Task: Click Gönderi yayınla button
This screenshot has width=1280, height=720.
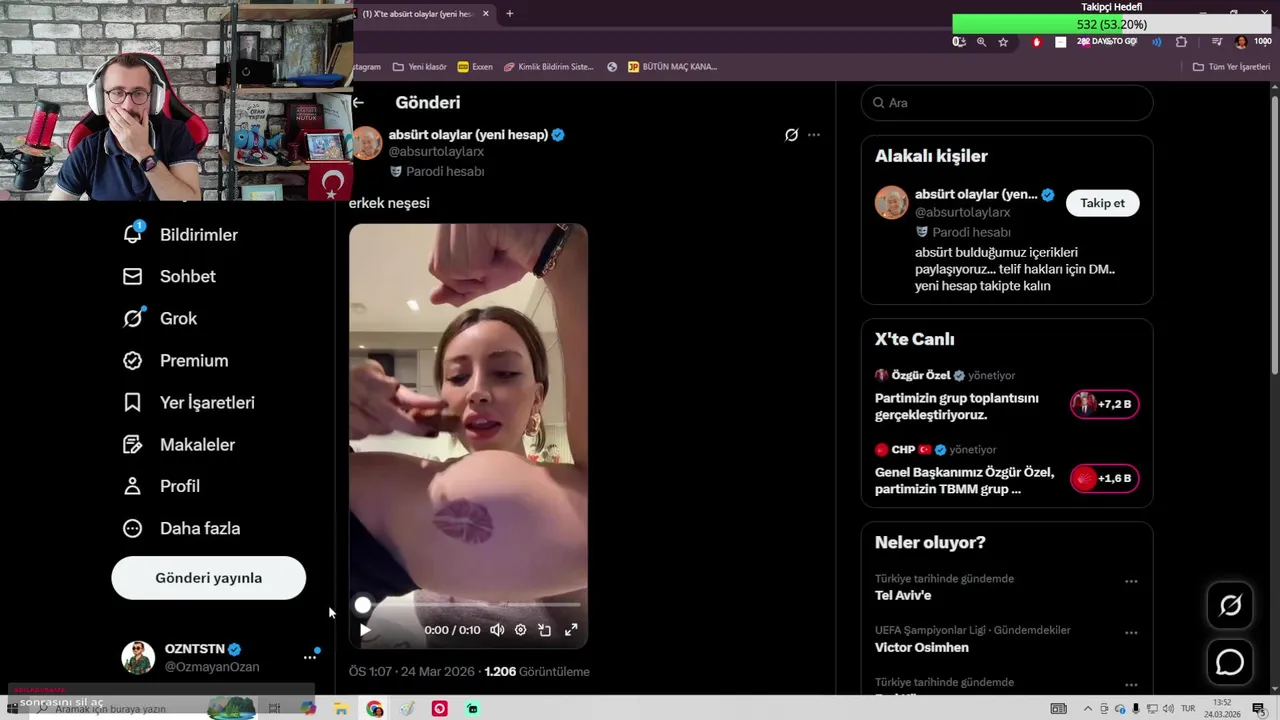Action: tap(208, 578)
